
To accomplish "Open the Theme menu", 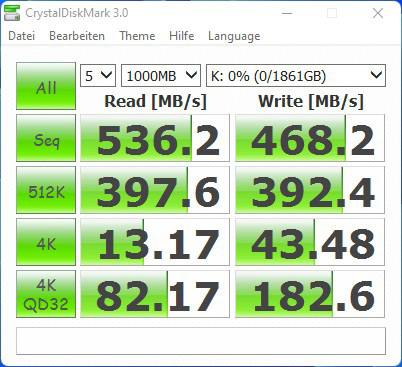I will [x=137, y=36].
